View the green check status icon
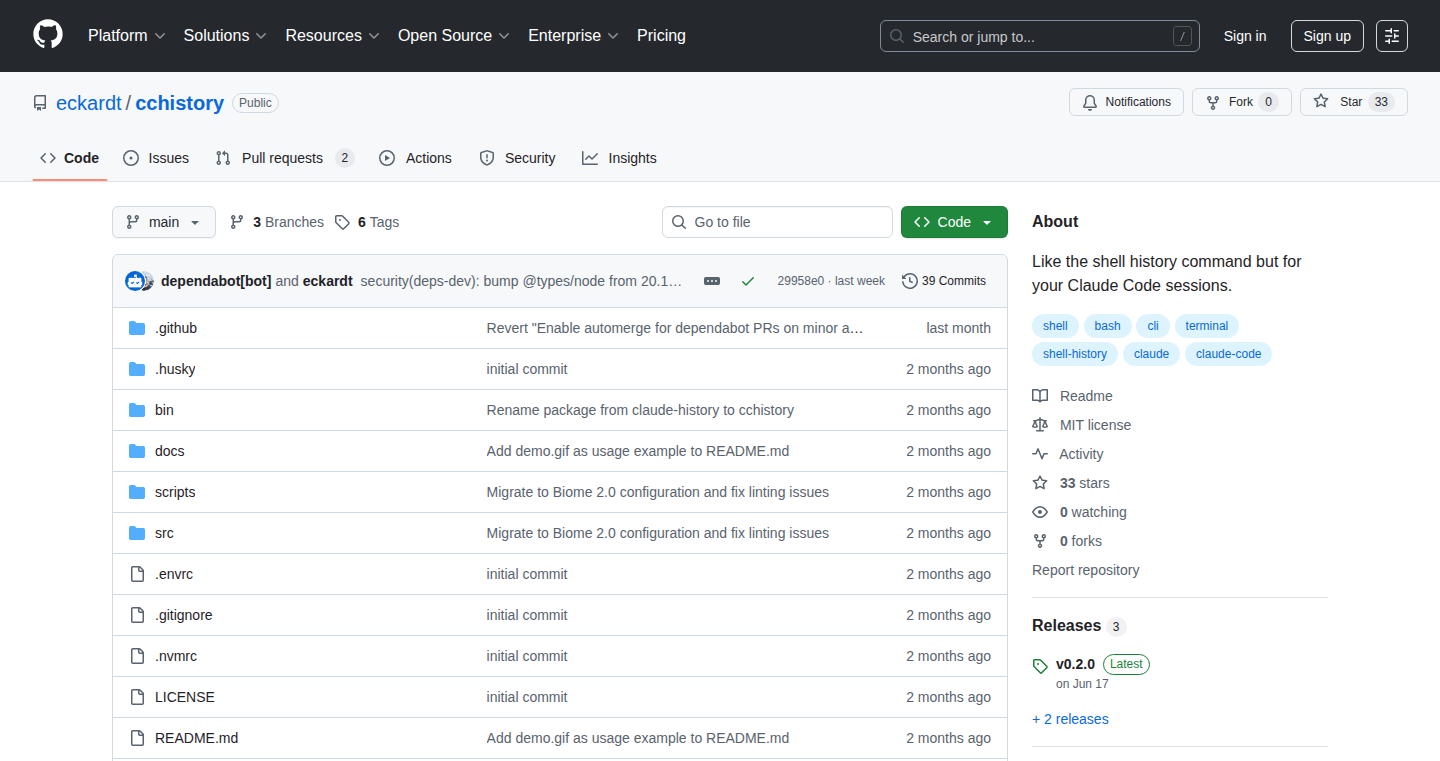The image size is (1440, 761). (748, 281)
